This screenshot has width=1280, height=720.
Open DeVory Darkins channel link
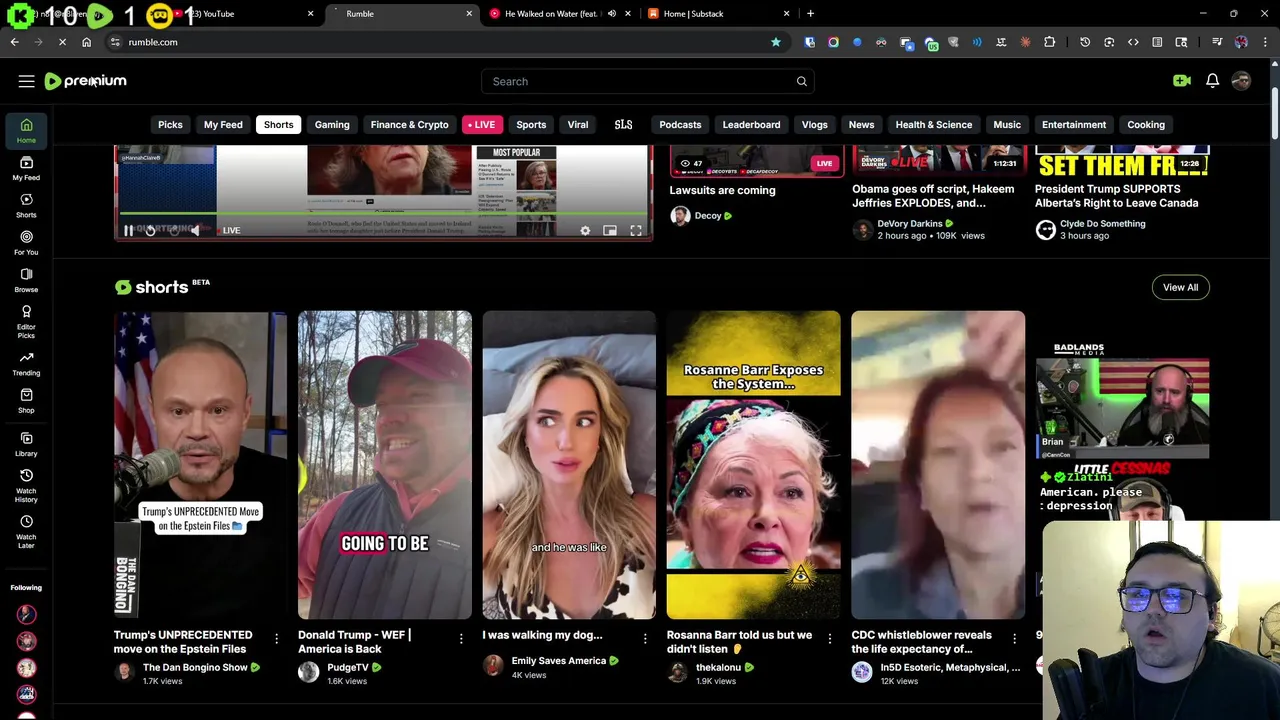tap(910, 224)
